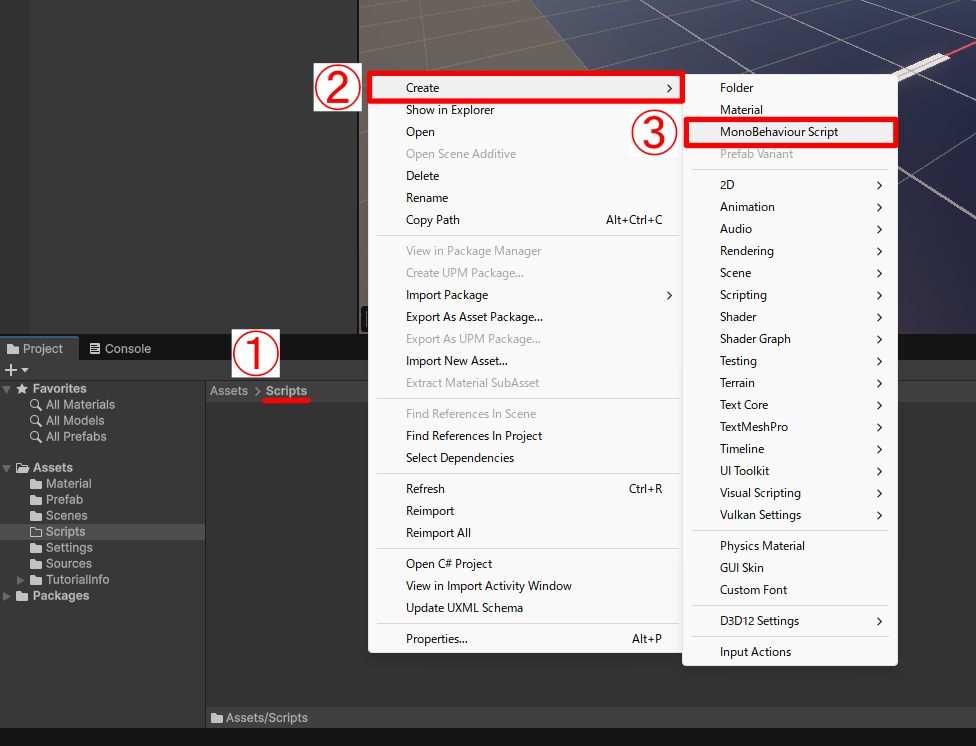Image resolution: width=976 pixels, height=746 pixels.
Task: Collapse the Favorites section triangle
Action: coord(8,389)
